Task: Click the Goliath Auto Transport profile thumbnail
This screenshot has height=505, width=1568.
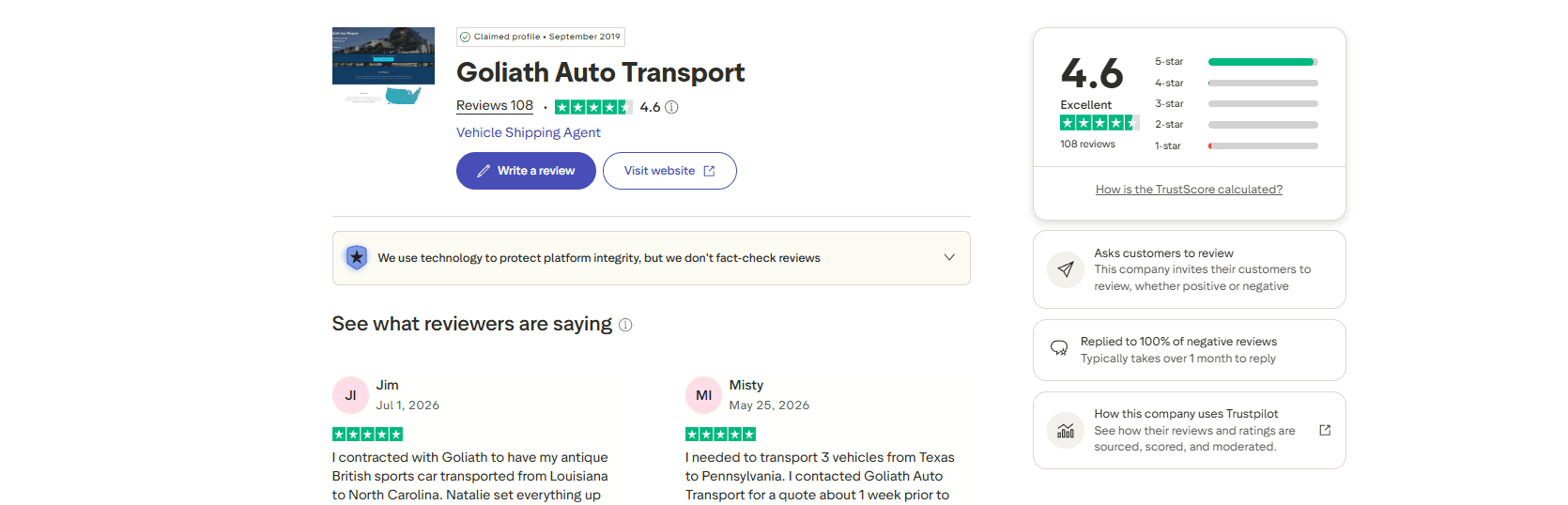Action: tap(383, 66)
